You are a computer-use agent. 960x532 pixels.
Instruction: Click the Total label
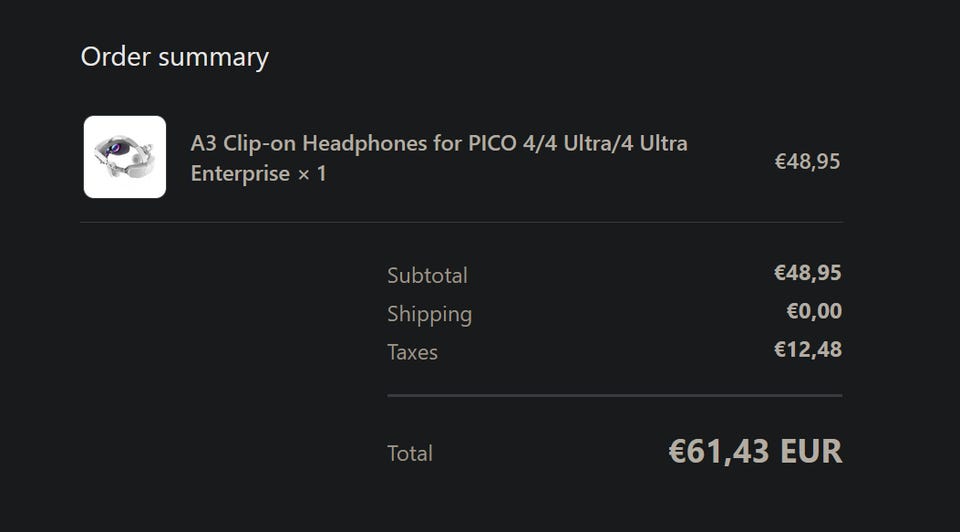[x=410, y=453]
